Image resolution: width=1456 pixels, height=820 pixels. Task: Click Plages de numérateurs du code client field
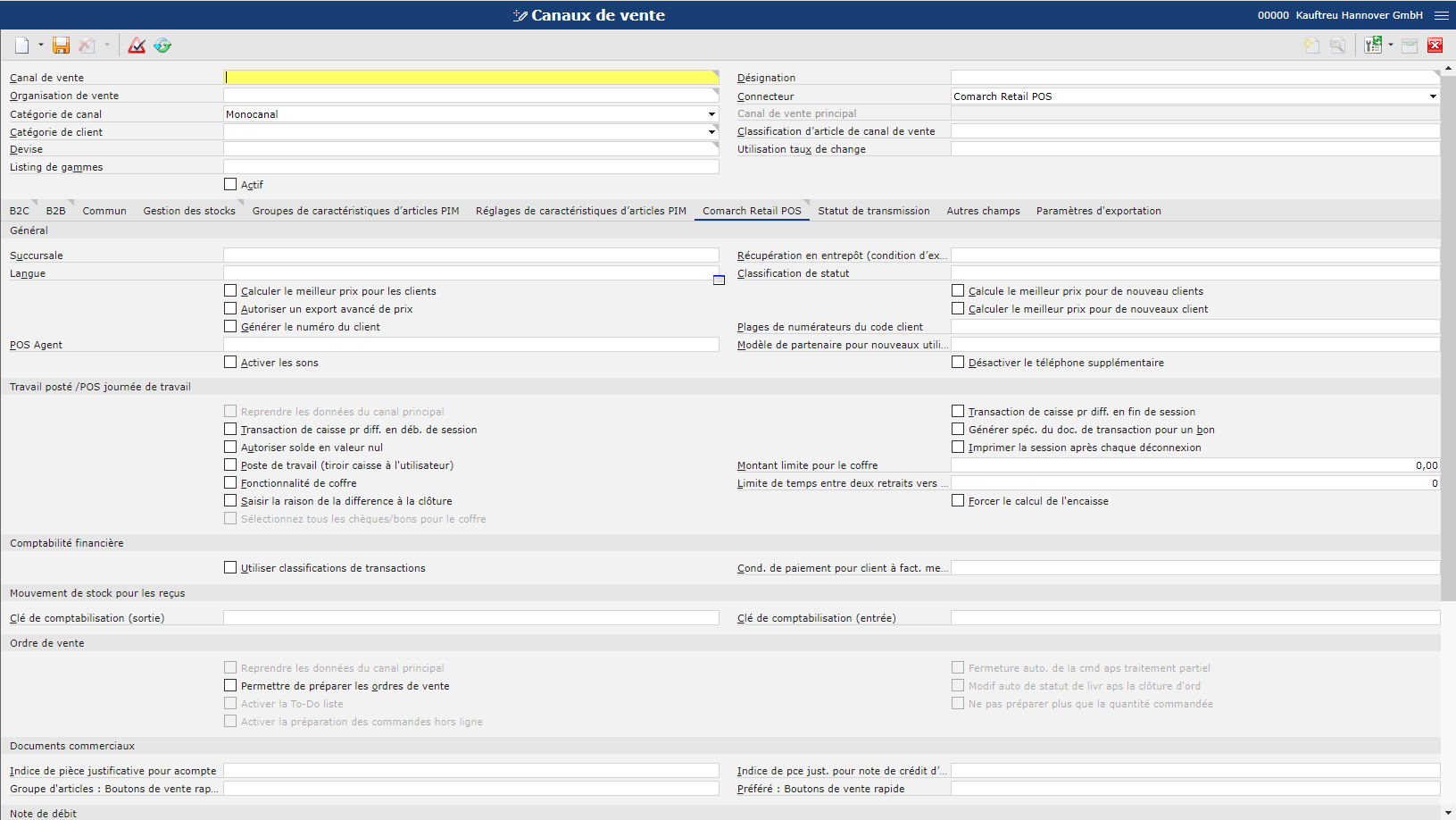pos(1195,327)
